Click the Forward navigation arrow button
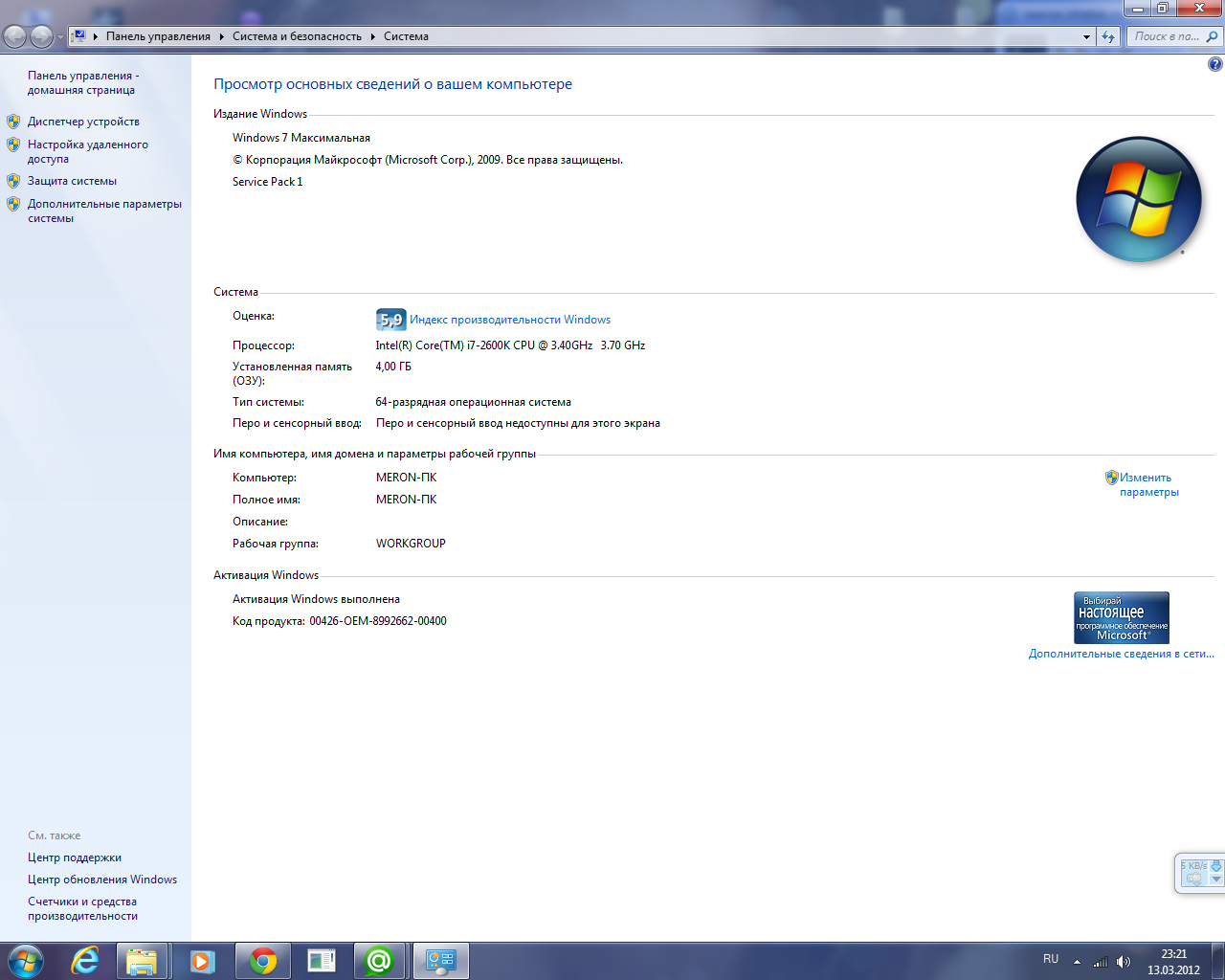 point(41,36)
